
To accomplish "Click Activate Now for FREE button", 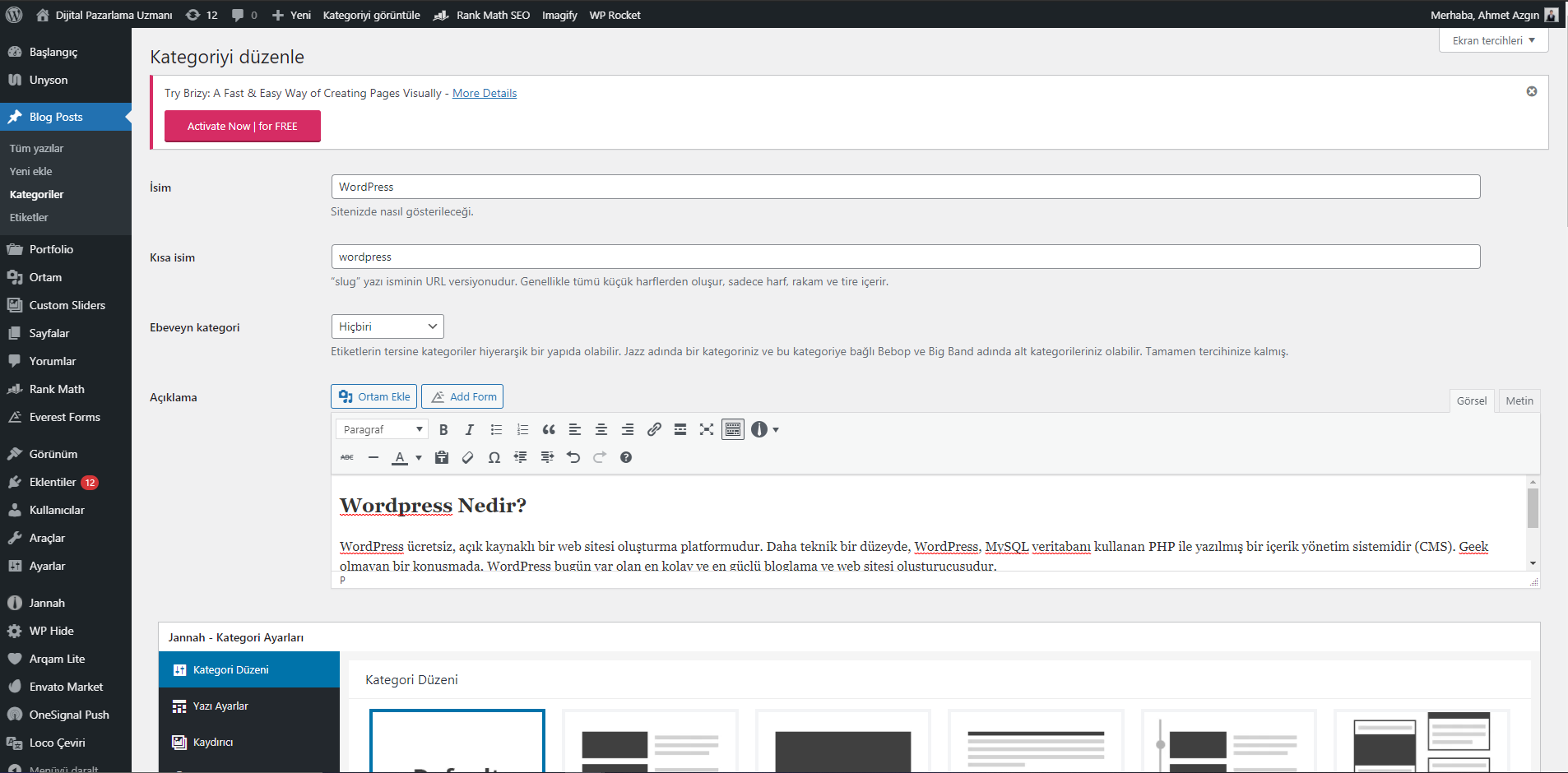I will click(243, 126).
